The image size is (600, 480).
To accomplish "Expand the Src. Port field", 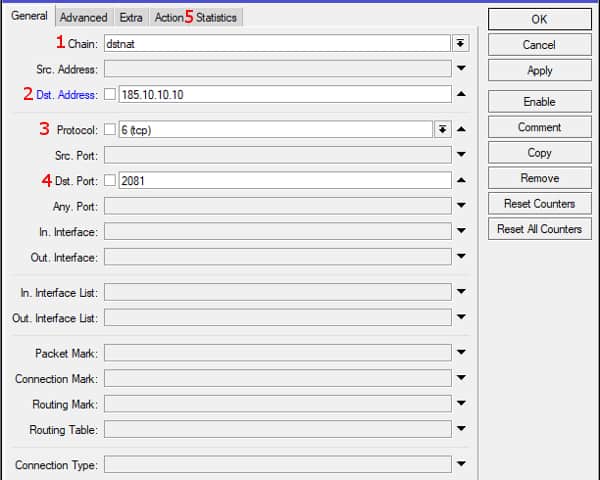I will [x=461, y=154].
